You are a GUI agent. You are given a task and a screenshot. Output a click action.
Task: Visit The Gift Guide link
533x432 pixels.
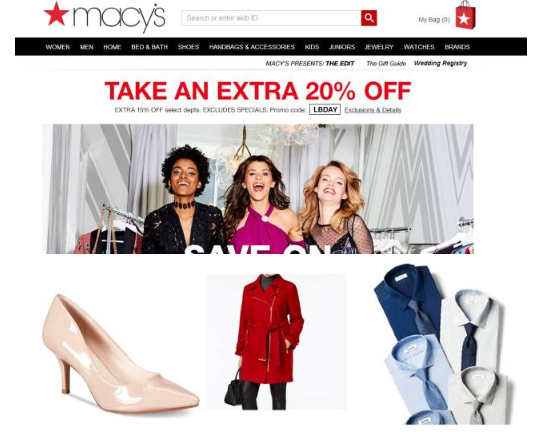tap(386, 64)
